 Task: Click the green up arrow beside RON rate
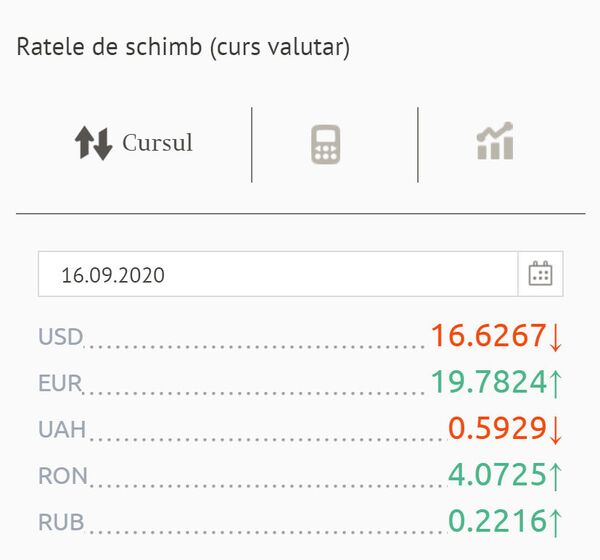click(x=555, y=476)
